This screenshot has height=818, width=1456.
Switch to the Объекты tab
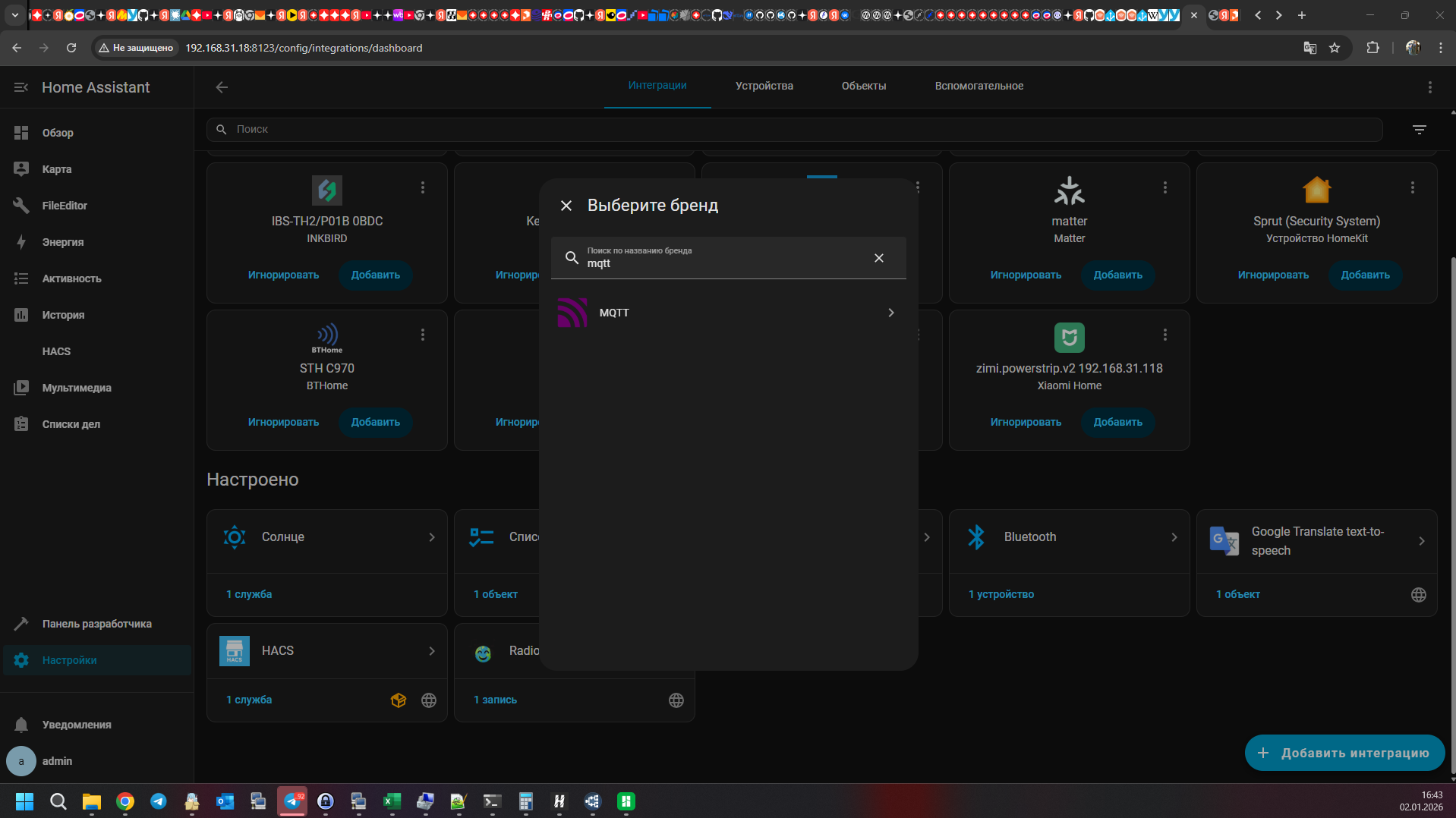point(863,86)
